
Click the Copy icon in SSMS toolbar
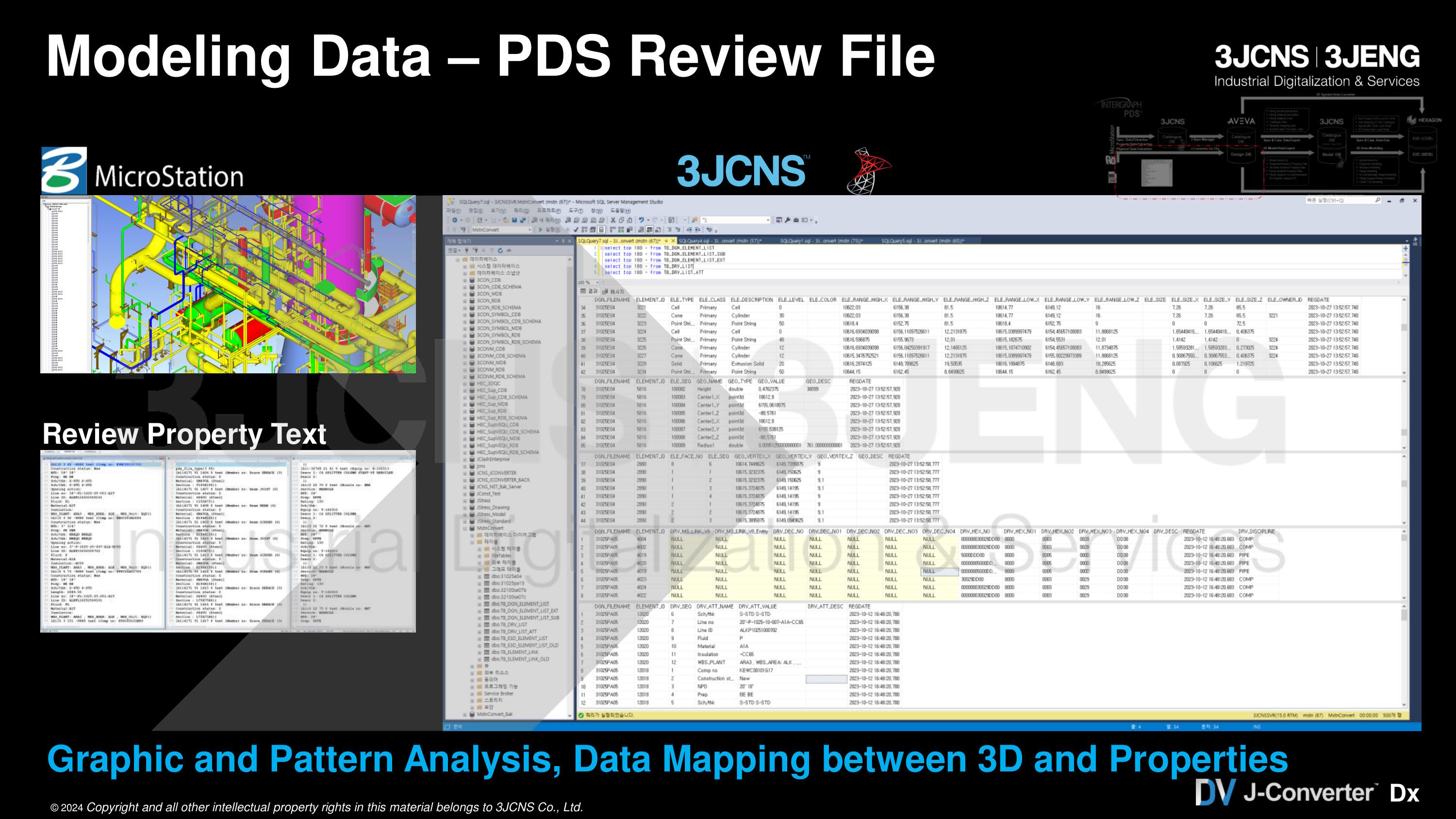click(621, 220)
